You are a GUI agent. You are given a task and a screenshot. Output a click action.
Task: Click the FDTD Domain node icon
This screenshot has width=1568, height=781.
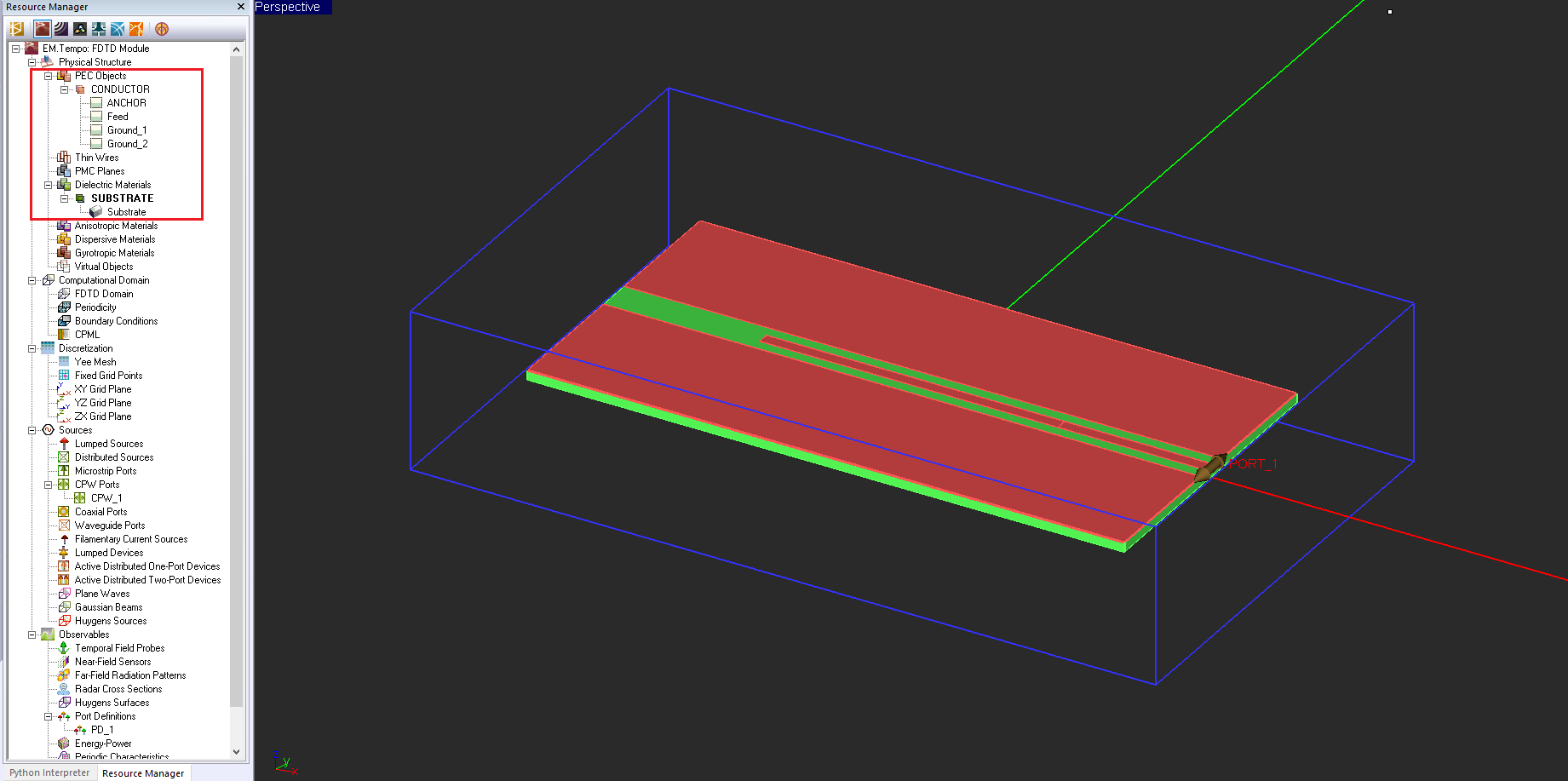pos(64,294)
